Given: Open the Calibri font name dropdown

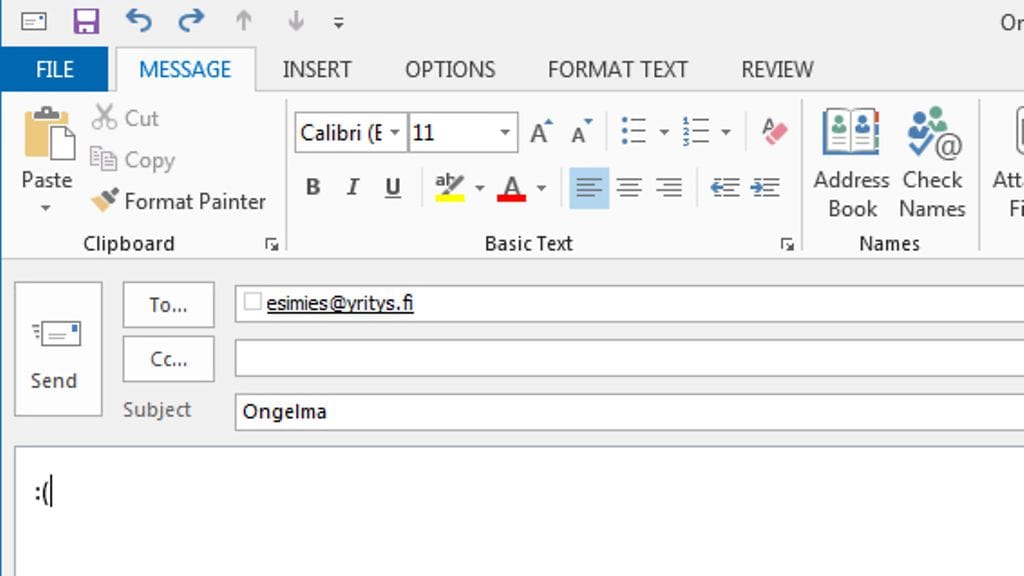Looking at the screenshot, I should (395, 132).
